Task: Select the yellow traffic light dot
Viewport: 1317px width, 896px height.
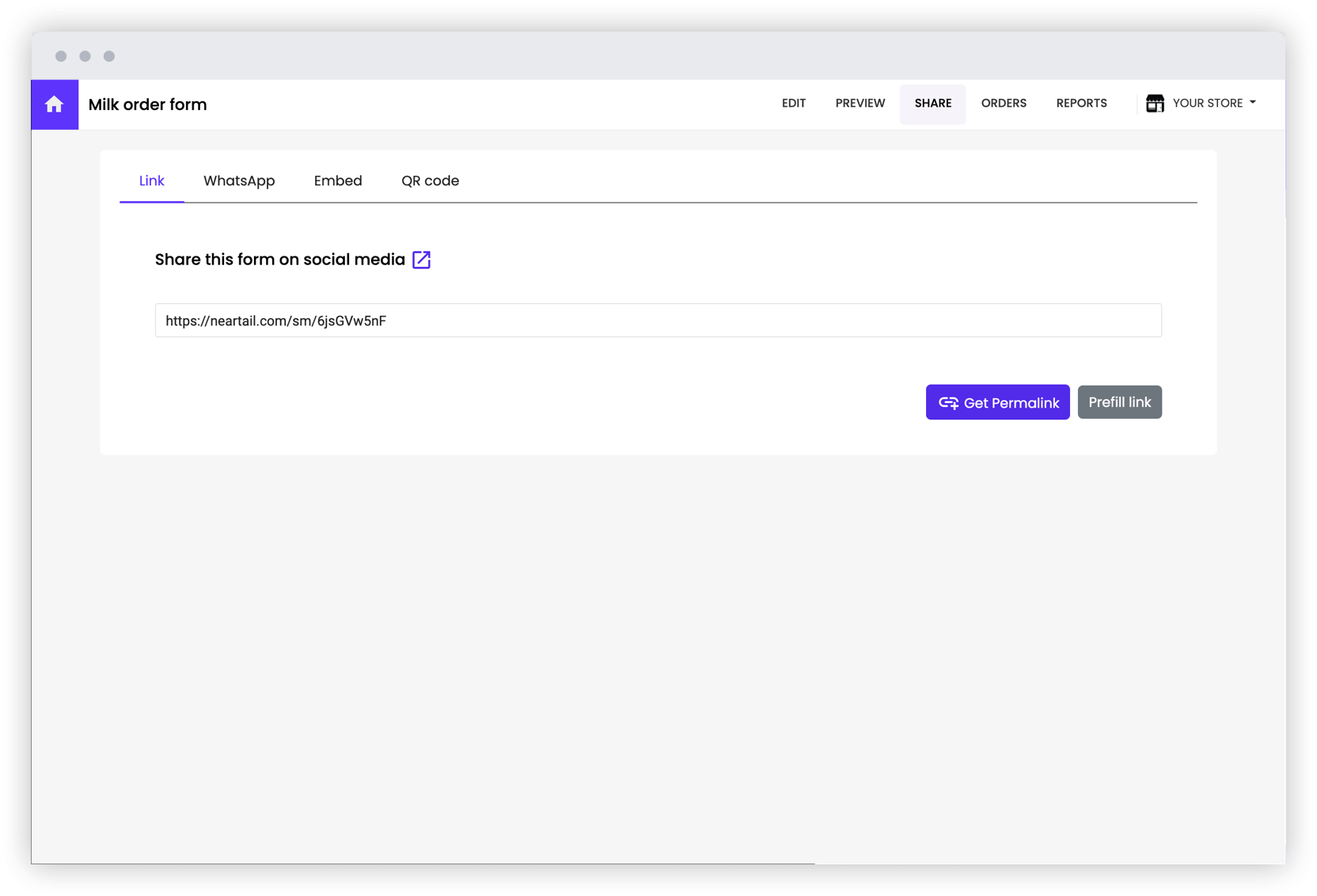Action: pyautogui.click(x=85, y=56)
